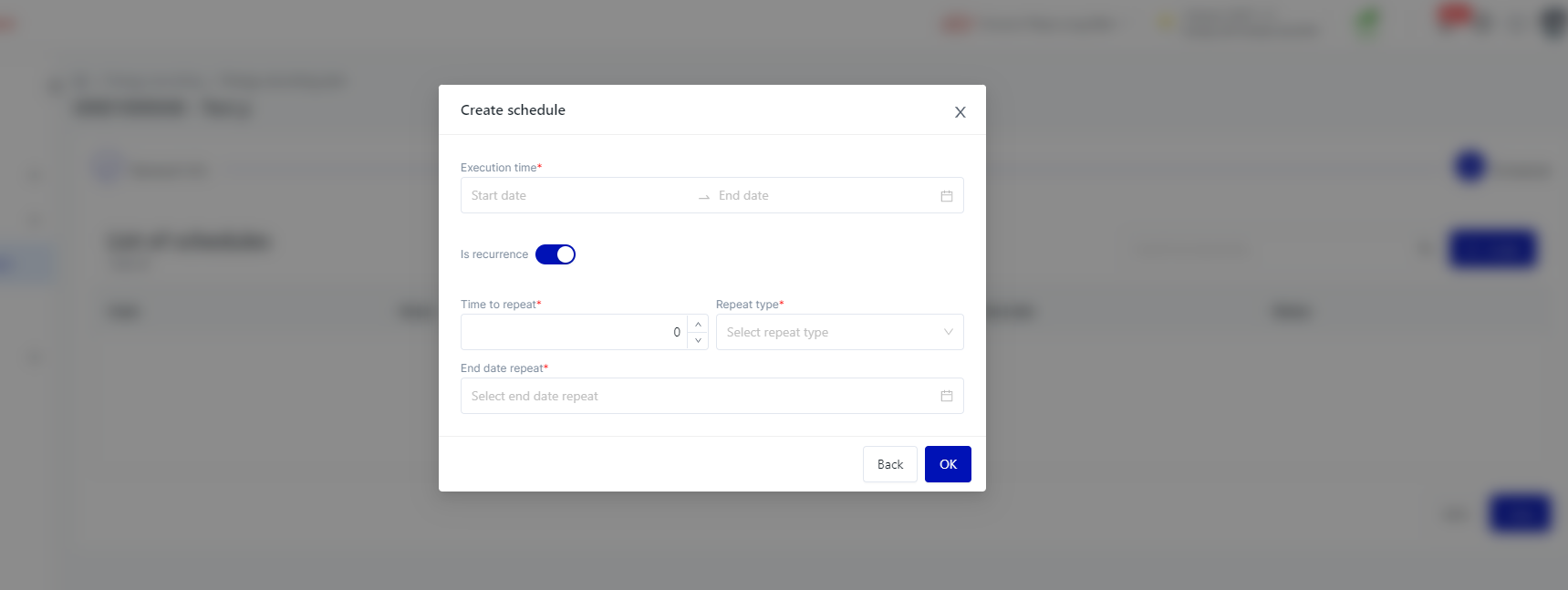Focus the End date field
1568x590 pixels.
pos(821,196)
